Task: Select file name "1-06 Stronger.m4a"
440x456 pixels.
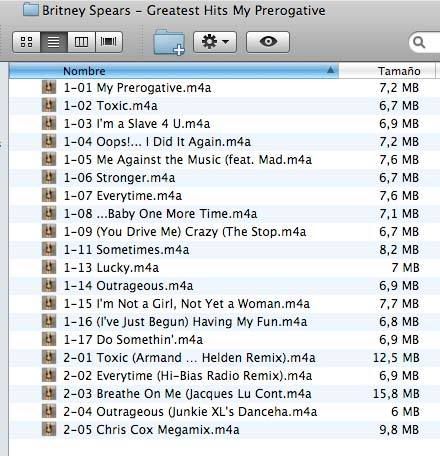Action: tap(119, 178)
